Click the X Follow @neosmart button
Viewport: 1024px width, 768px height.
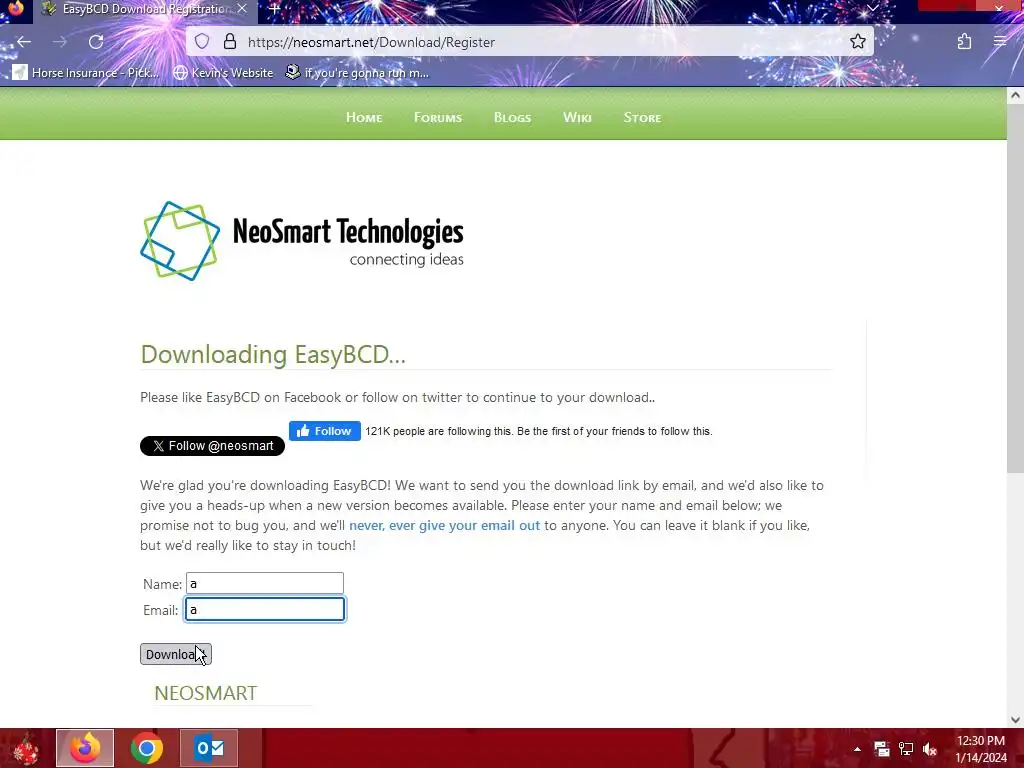(212, 446)
